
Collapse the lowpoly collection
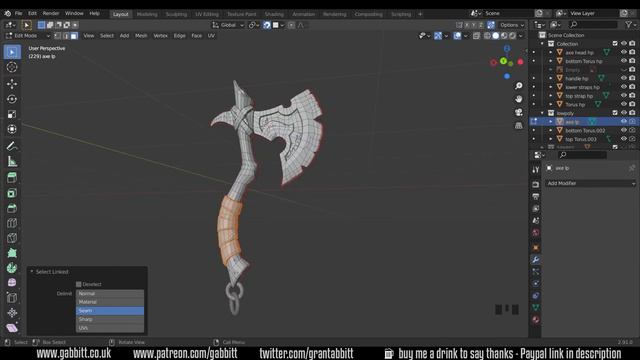tap(542, 113)
